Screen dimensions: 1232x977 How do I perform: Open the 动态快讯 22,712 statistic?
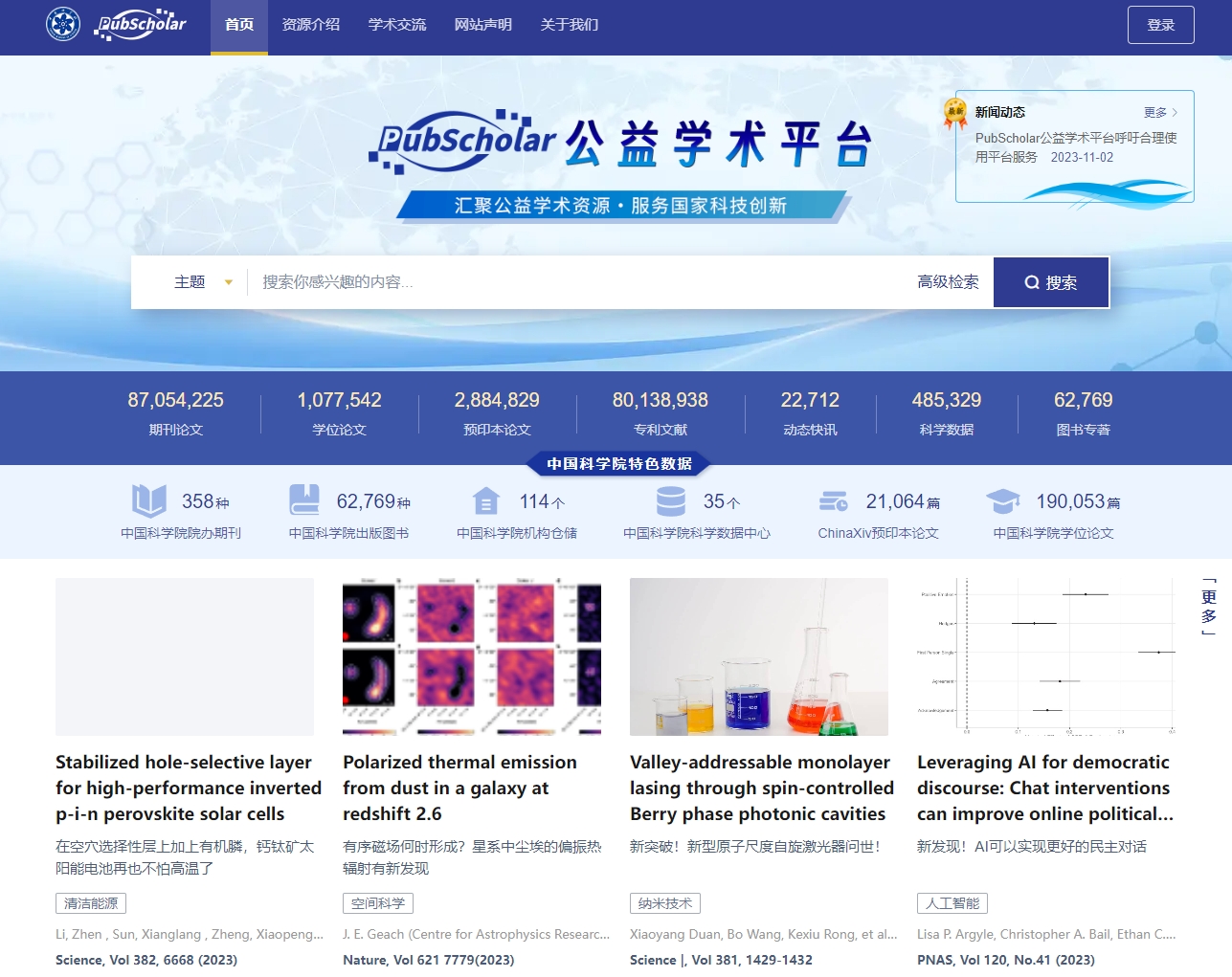pos(810,413)
